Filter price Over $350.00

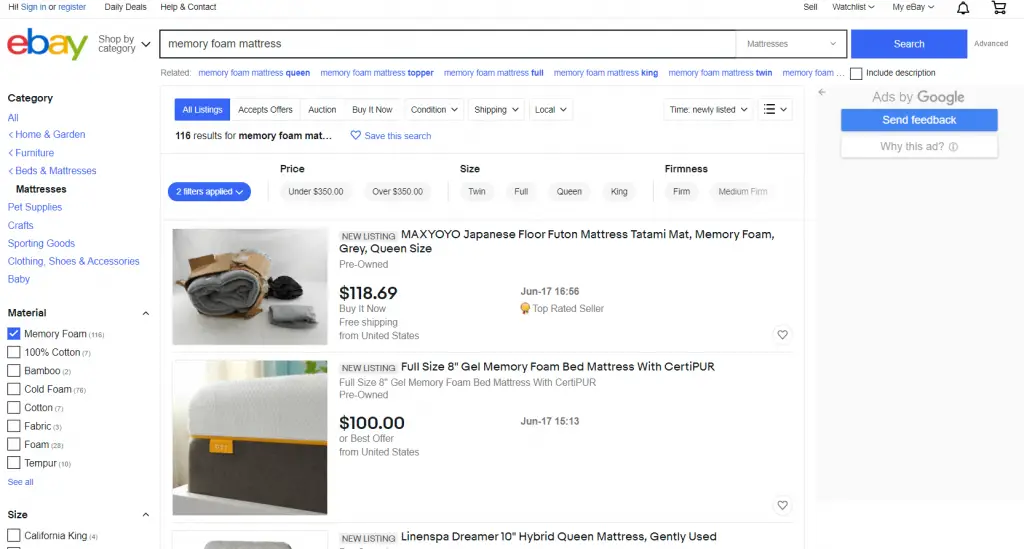(398, 191)
